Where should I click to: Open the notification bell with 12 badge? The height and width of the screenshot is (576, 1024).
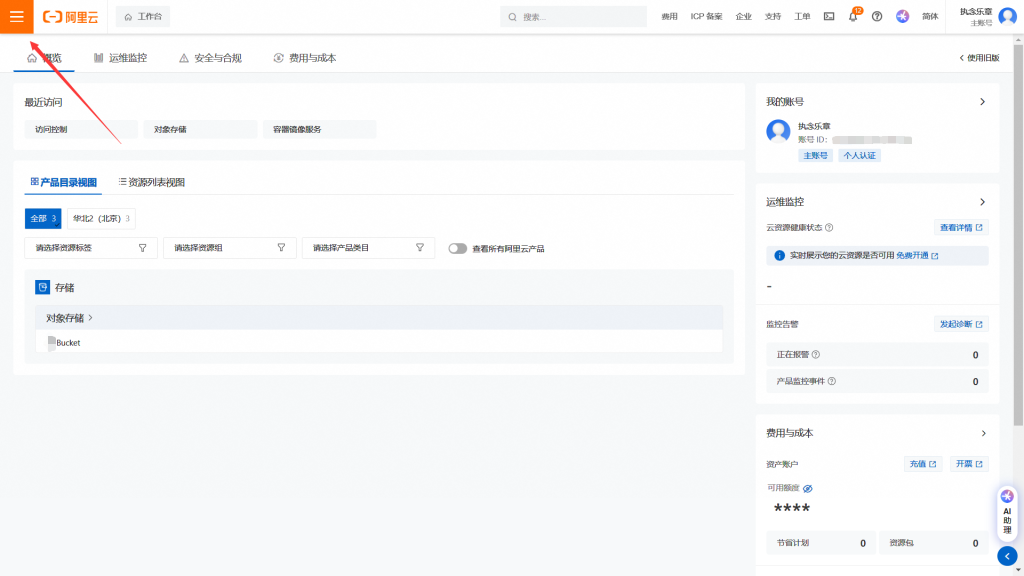click(x=853, y=17)
